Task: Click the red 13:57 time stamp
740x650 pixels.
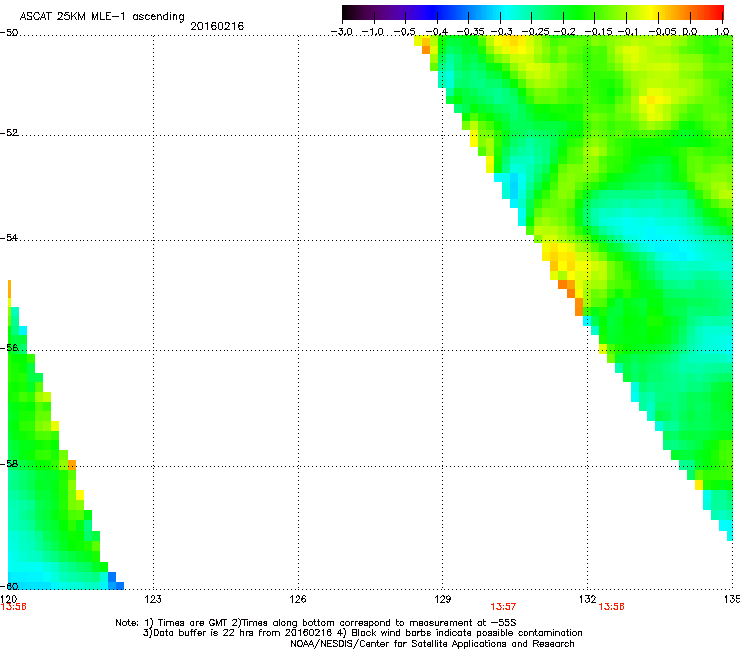Action: (503, 607)
